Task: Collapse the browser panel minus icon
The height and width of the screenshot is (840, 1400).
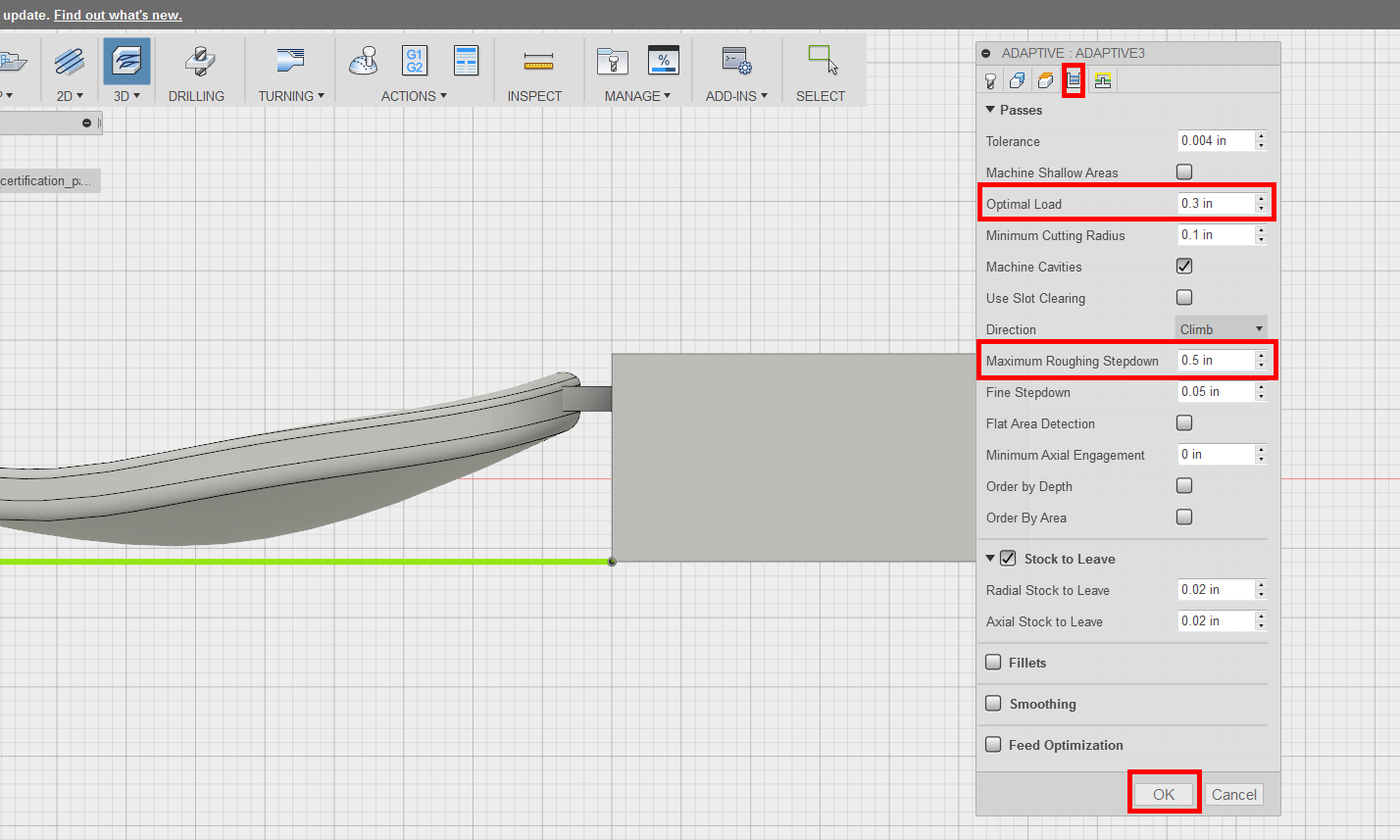Action: tap(87, 123)
